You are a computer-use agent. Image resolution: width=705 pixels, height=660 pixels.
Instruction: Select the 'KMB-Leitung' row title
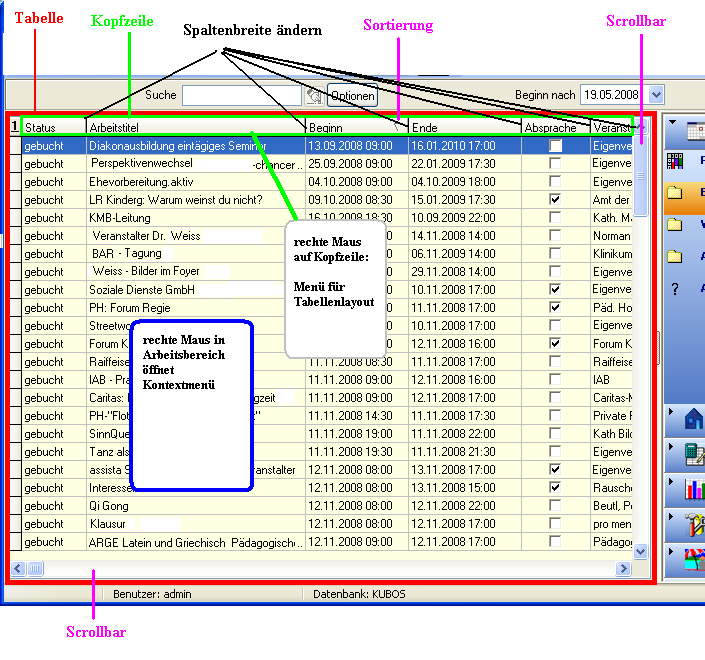120,218
